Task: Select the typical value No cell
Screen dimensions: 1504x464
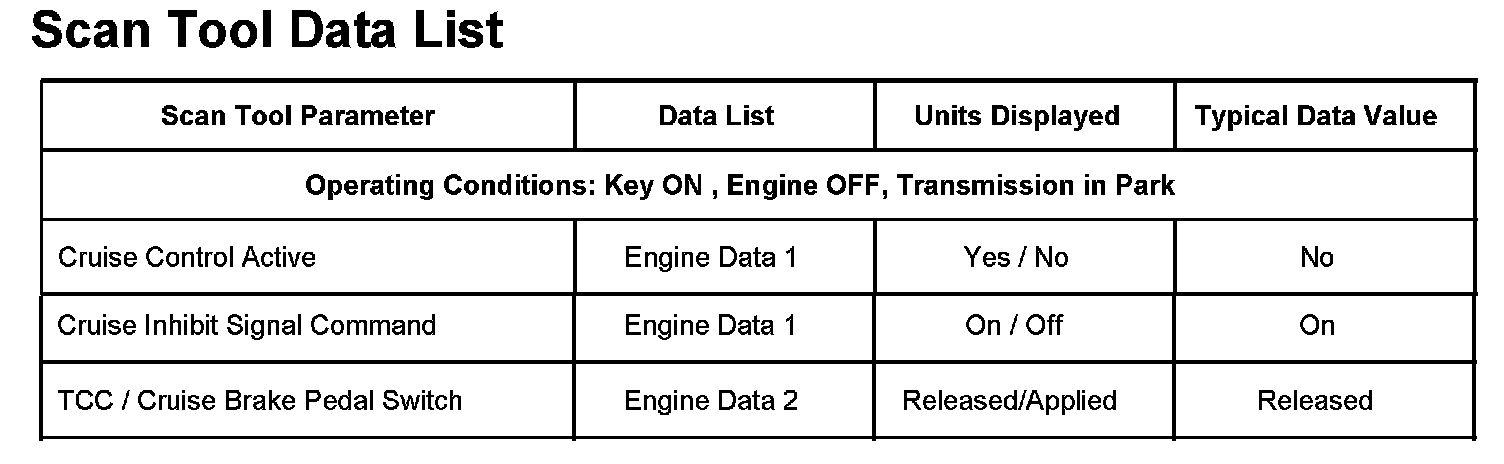Action: click(1317, 258)
